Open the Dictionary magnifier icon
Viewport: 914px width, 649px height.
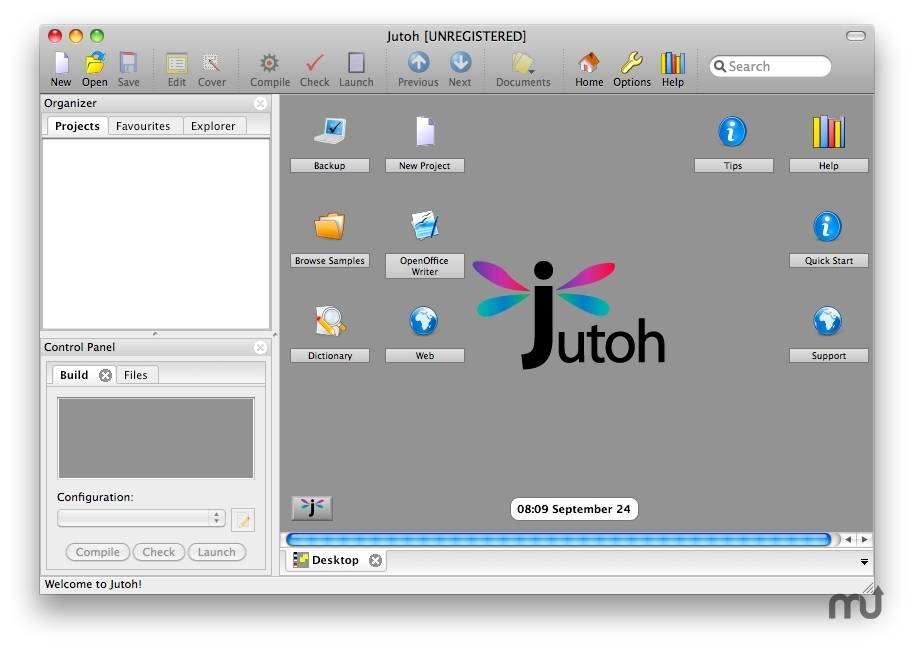[x=330, y=321]
